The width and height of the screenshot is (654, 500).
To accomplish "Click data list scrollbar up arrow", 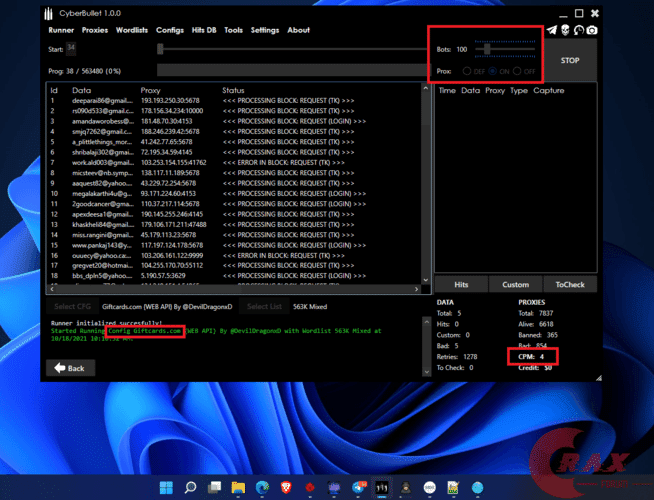I will (x=425, y=88).
